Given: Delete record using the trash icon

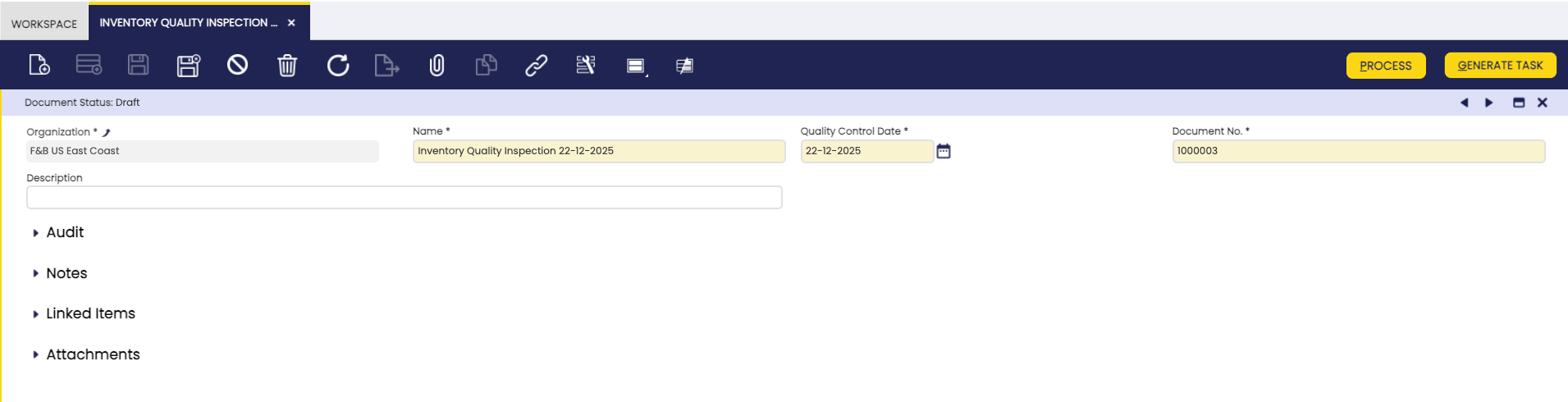Looking at the screenshot, I should [287, 65].
